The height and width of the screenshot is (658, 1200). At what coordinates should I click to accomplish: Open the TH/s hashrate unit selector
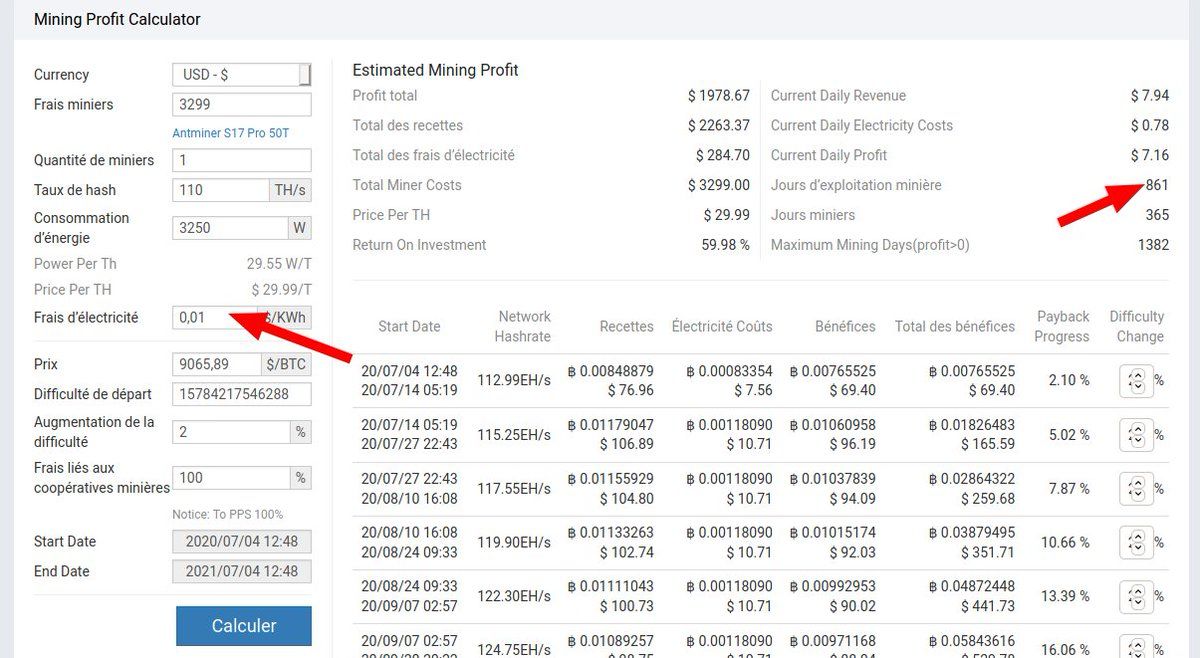tap(290, 190)
